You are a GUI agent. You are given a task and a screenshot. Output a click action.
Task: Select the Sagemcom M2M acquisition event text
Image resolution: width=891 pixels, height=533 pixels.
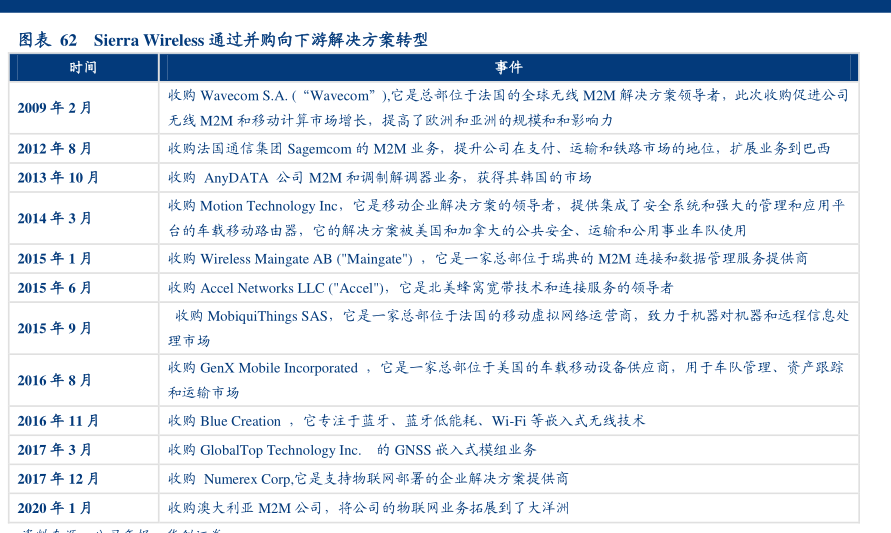[498, 148]
